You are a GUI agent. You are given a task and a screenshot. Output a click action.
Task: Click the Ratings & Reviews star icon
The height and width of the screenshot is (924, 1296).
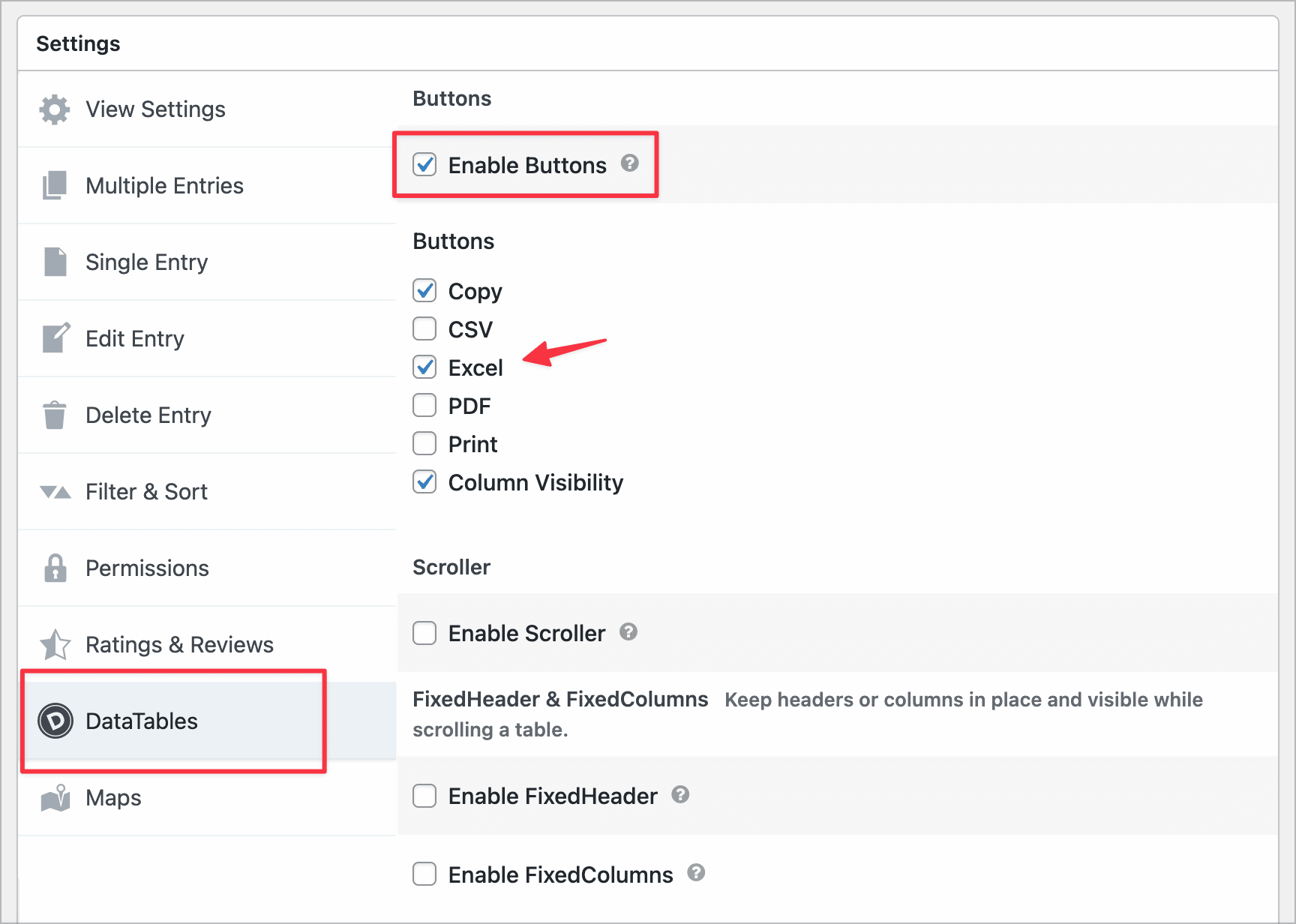55,645
